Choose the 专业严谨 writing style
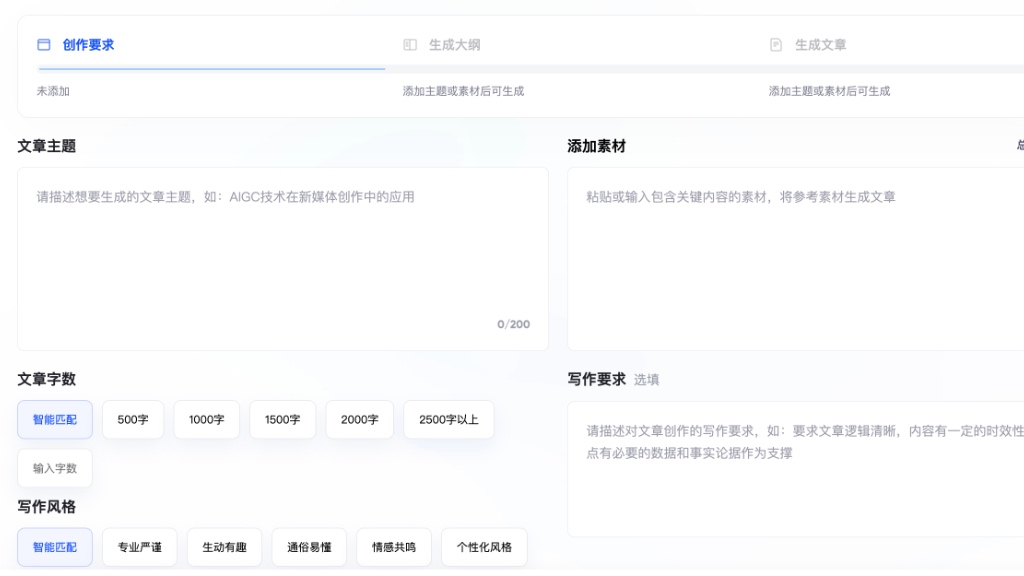1024x576 pixels. (x=140, y=547)
